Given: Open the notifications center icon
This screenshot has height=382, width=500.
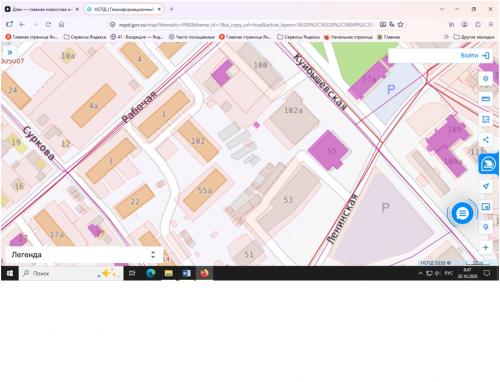Looking at the screenshot, I should (x=487, y=273).
